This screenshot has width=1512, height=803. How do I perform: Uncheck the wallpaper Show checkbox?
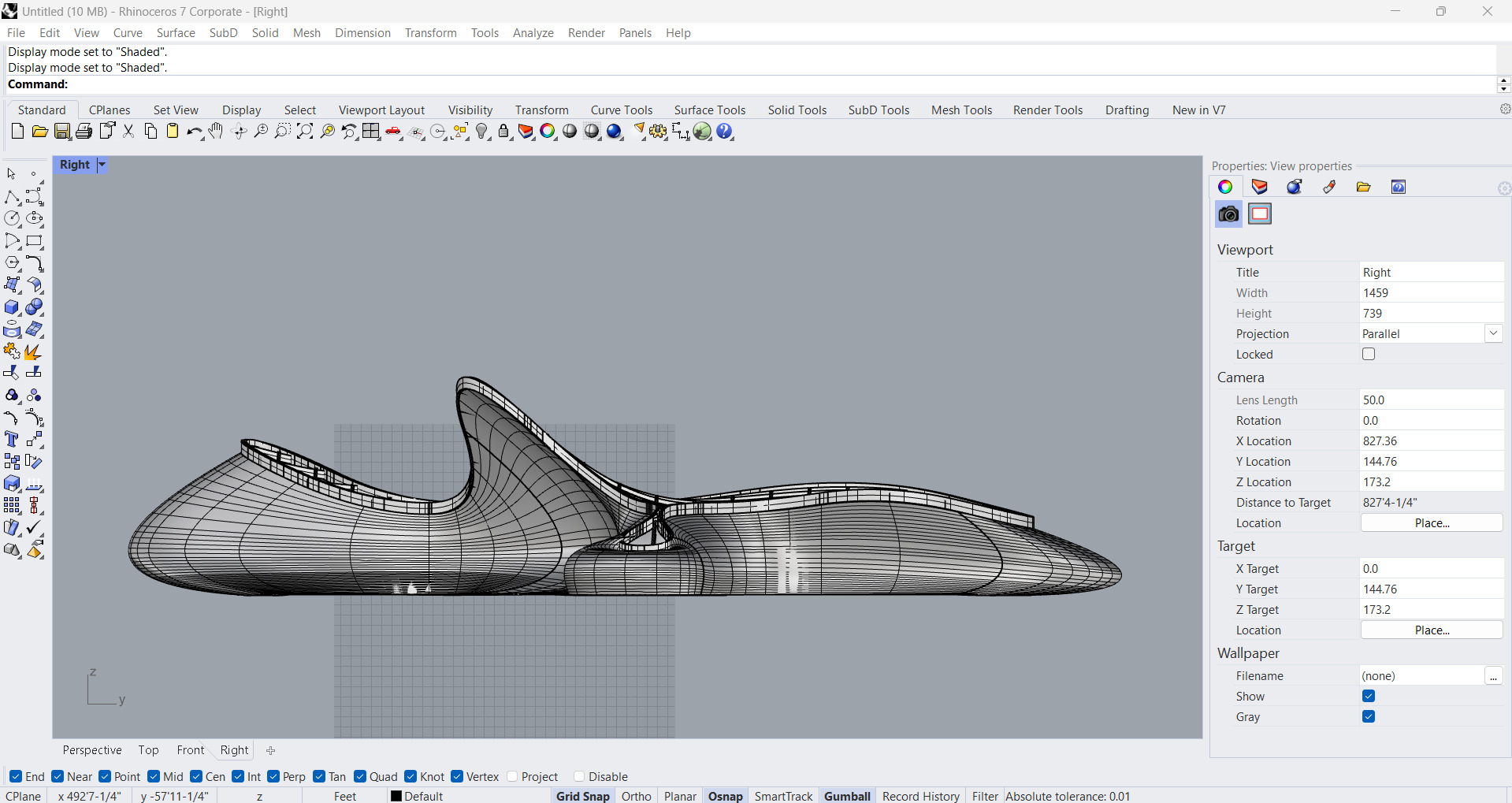[x=1369, y=697]
